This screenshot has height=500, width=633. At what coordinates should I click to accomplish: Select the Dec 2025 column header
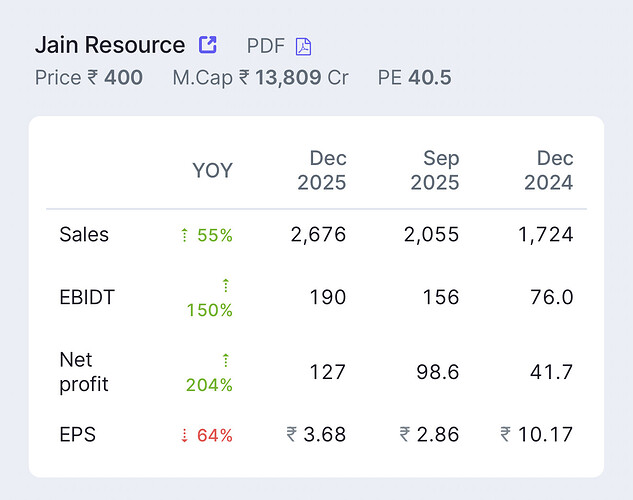click(322, 170)
